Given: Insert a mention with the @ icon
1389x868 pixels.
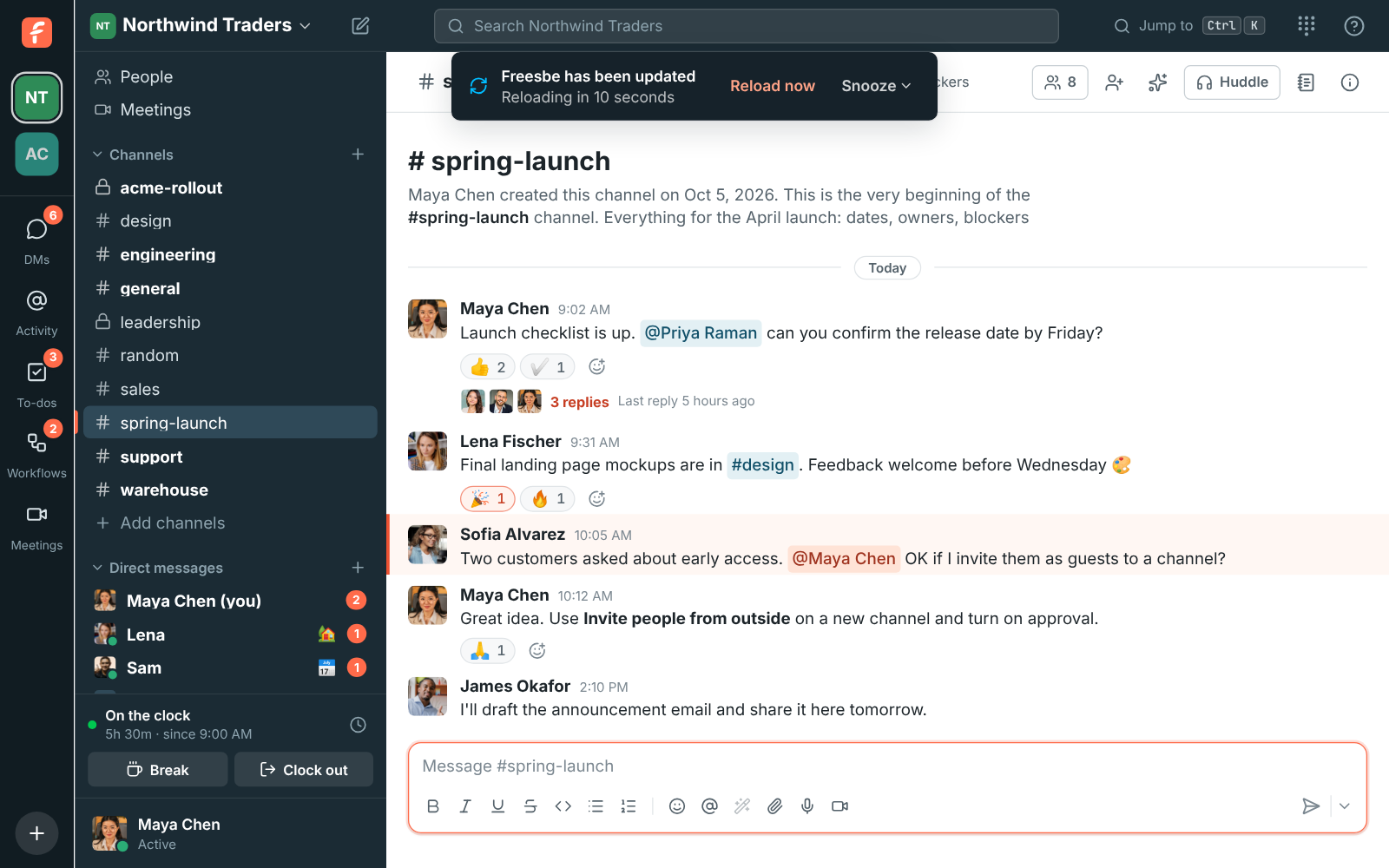Looking at the screenshot, I should [x=709, y=806].
